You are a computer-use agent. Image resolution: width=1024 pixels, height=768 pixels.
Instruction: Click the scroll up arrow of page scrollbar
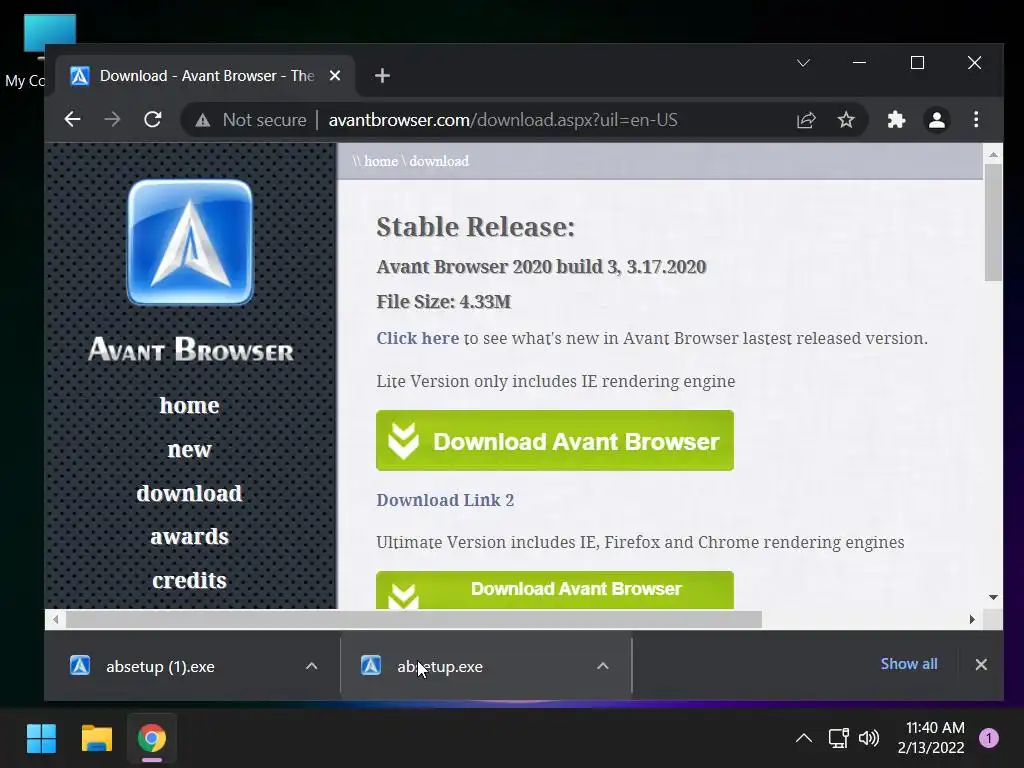993,155
